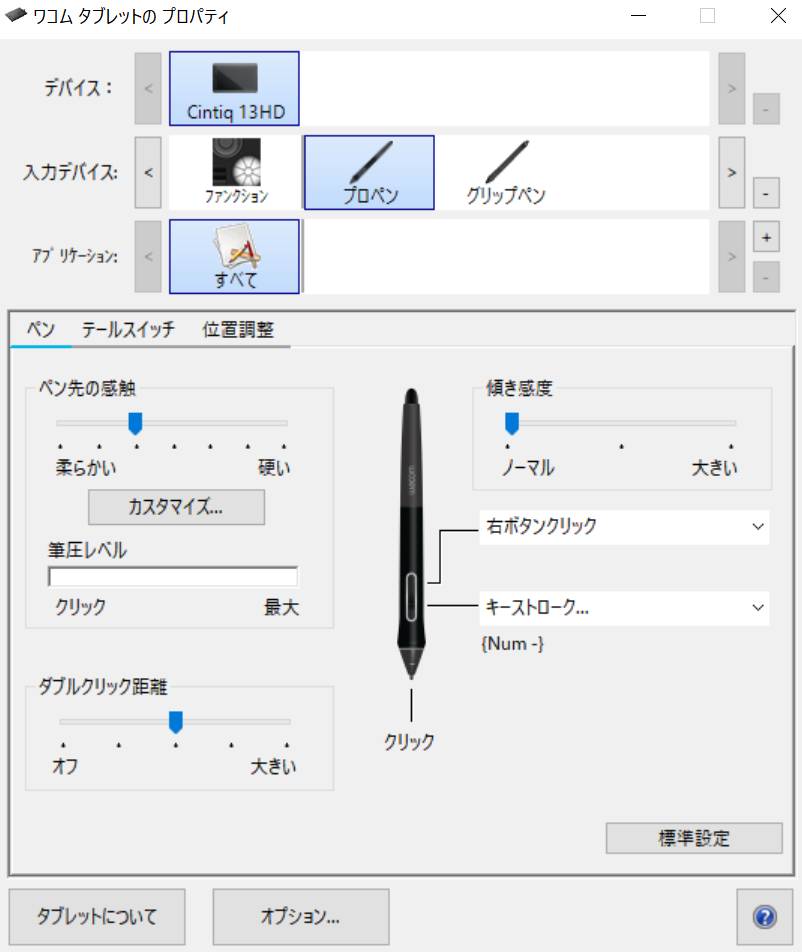The width and height of the screenshot is (802, 952).
Task: Click the {Num -} keystroke text
Action: click(512, 644)
